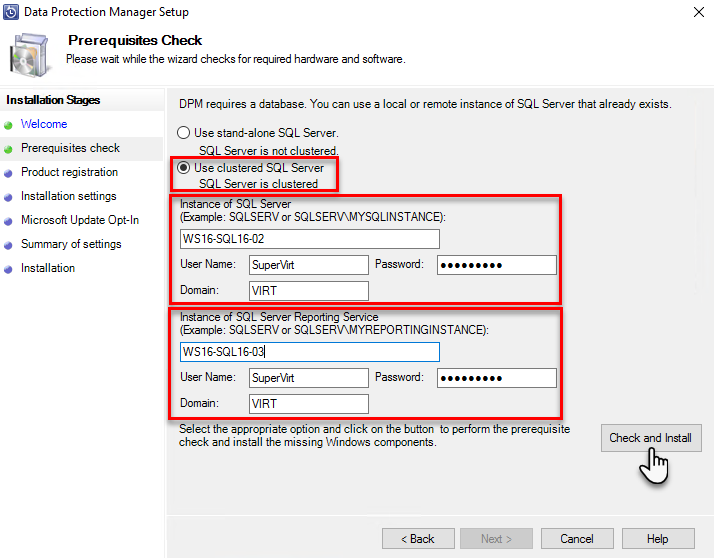The height and width of the screenshot is (558, 714).
Task: Click the blue bullet beside Product registration
Action: [8, 174]
